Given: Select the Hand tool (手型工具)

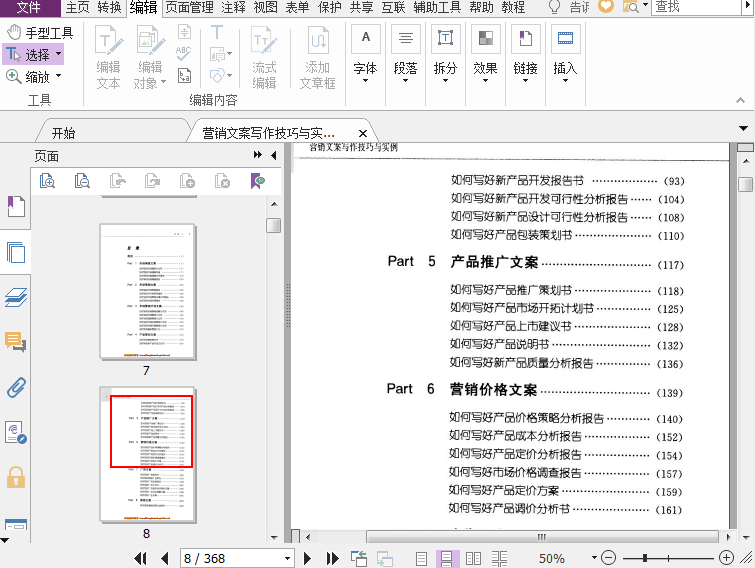Looking at the screenshot, I should 40,33.
